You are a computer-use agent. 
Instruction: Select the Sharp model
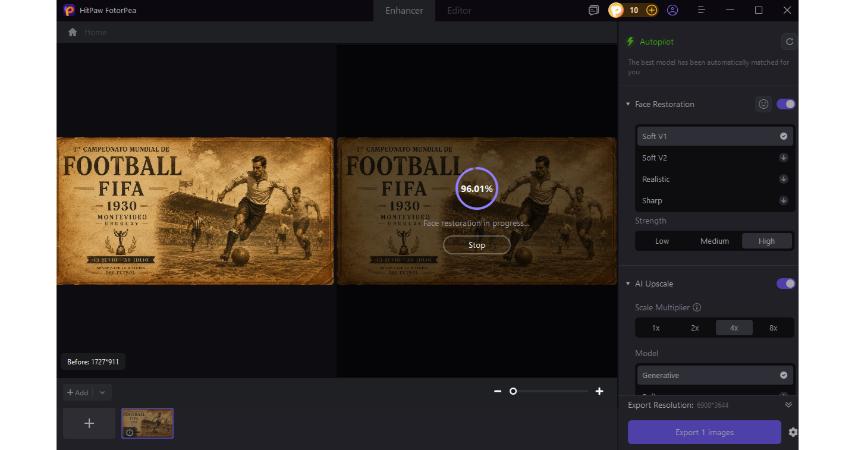click(x=714, y=200)
